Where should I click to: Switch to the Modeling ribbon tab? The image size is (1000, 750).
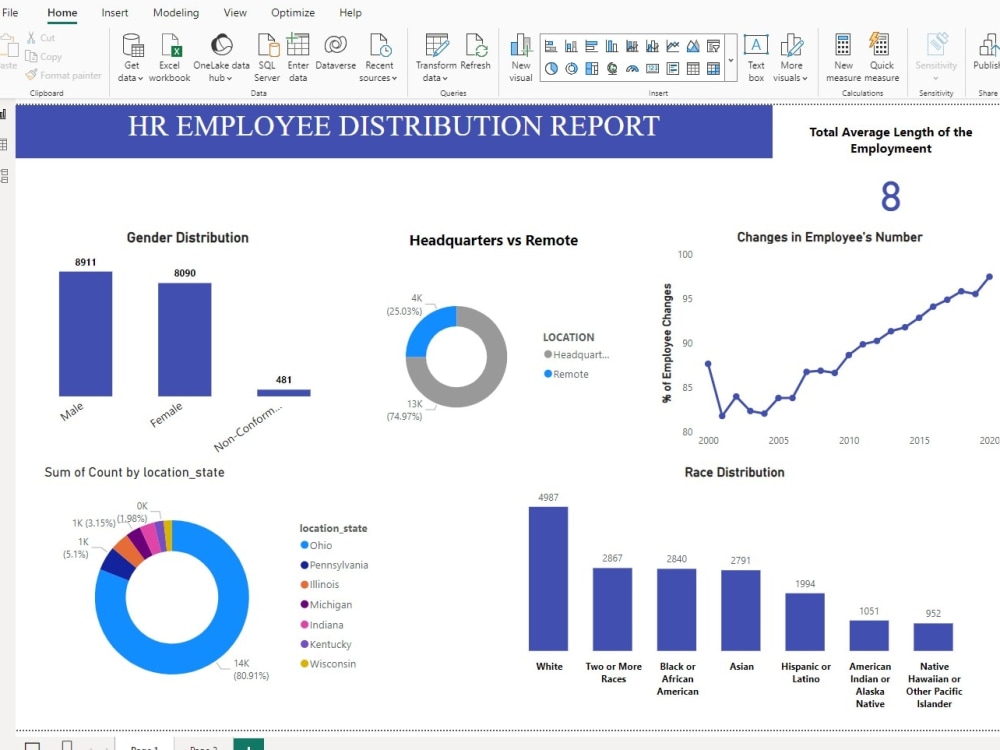[176, 13]
